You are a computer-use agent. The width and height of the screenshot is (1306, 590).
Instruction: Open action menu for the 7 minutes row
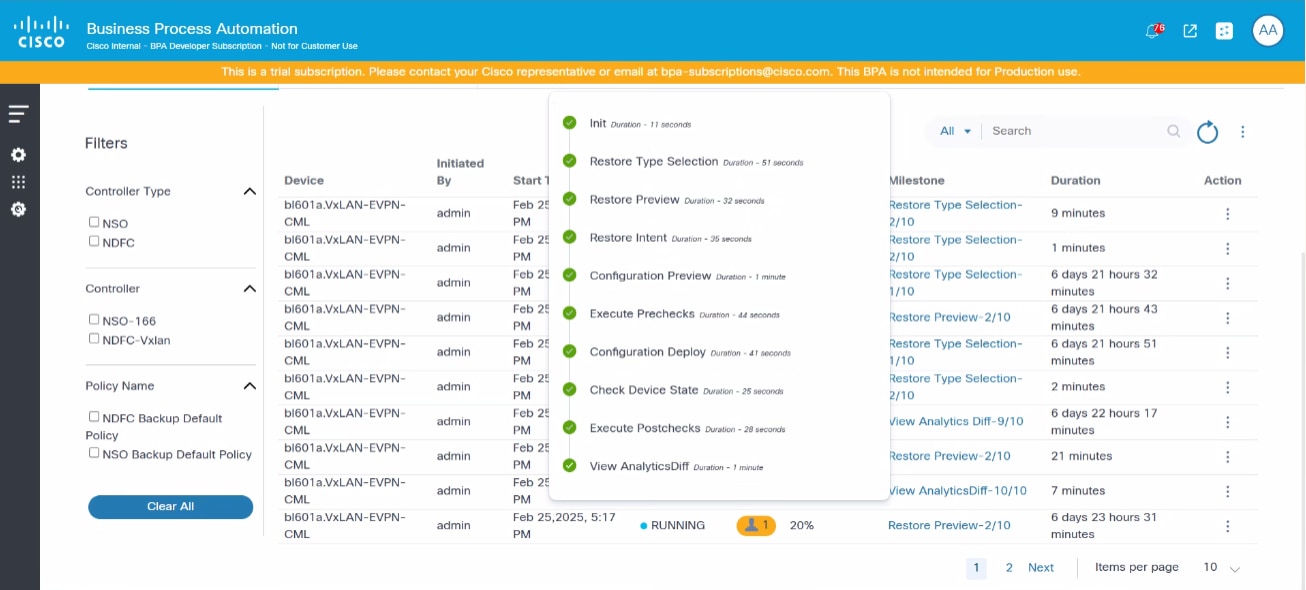[x=1227, y=491]
